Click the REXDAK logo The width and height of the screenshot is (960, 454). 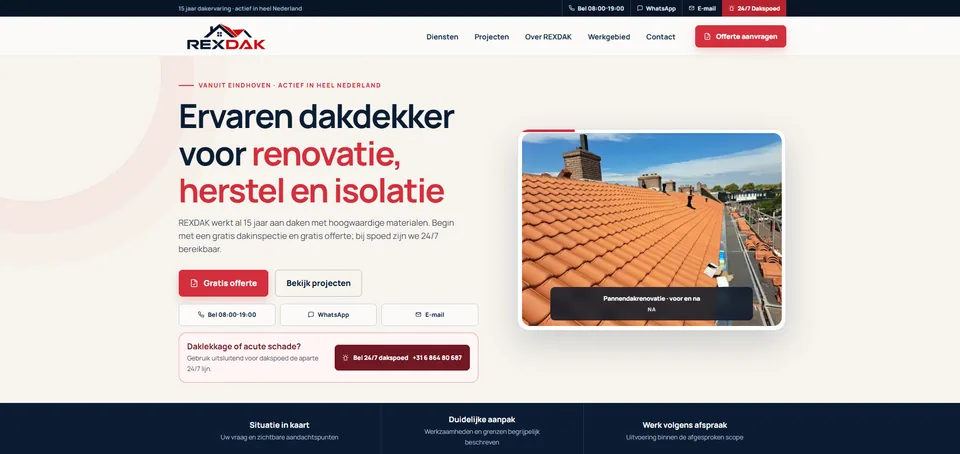pyautogui.click(x=226, y=37)
